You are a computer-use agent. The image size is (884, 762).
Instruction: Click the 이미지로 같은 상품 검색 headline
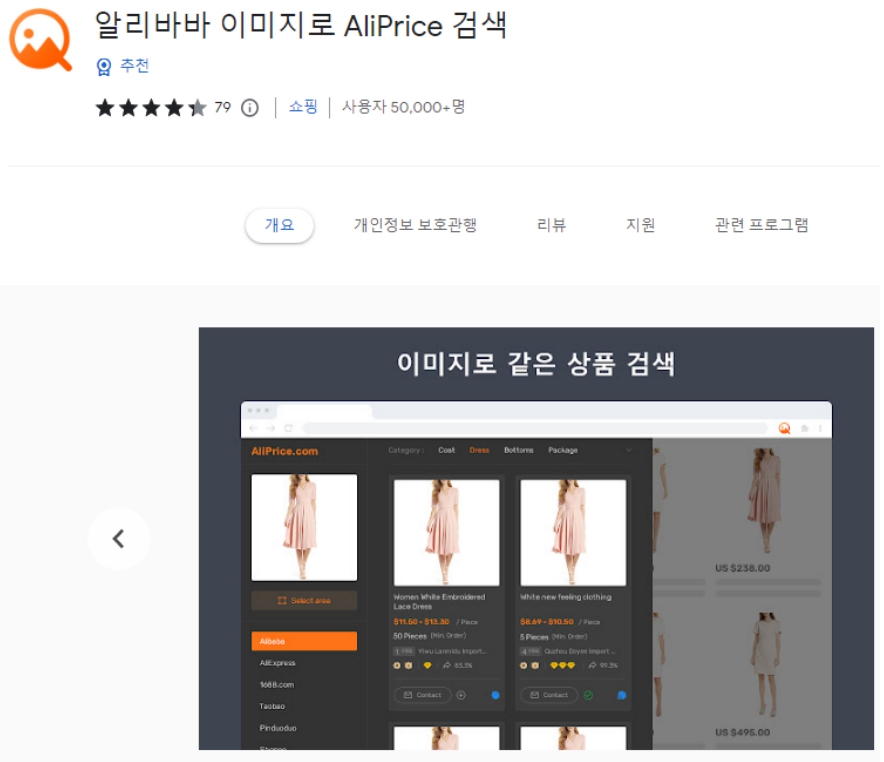pos(536,363)
